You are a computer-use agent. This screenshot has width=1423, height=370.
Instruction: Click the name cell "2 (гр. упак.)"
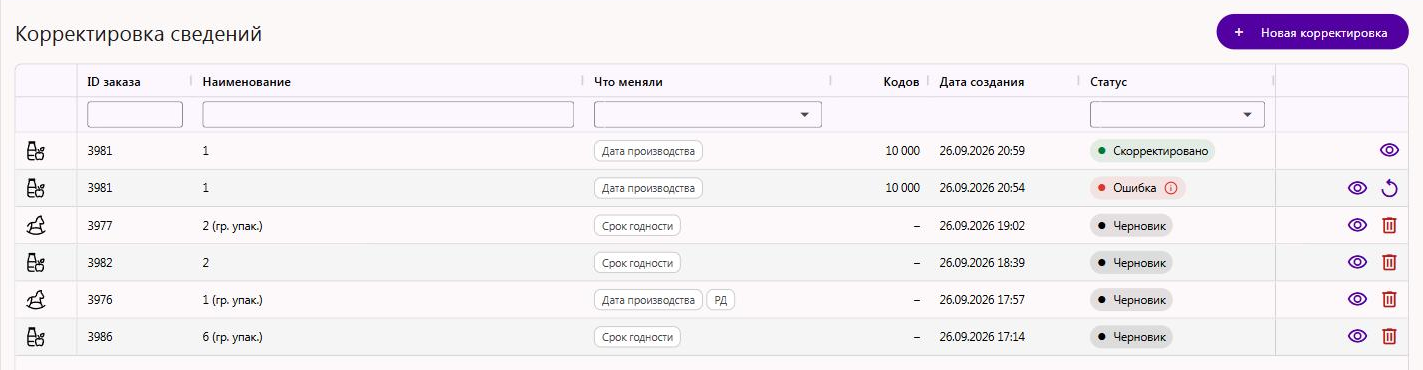(232, 225)
